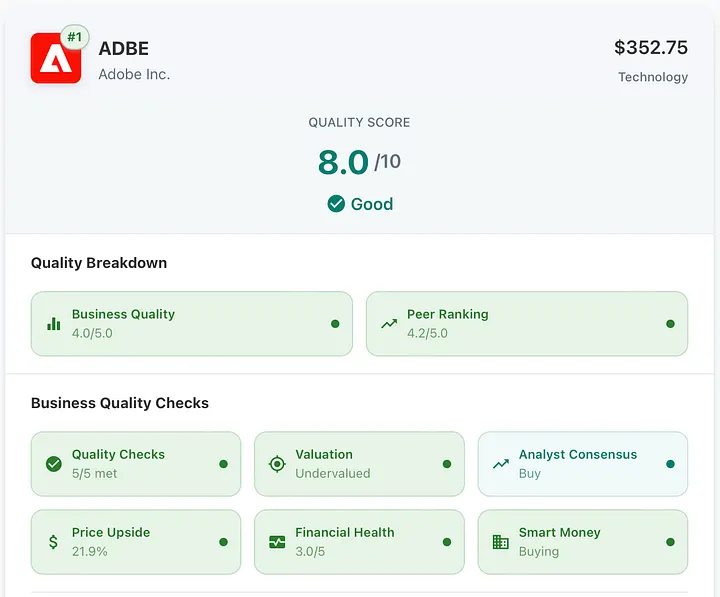Select the Valuation Undervalued card

360,464
